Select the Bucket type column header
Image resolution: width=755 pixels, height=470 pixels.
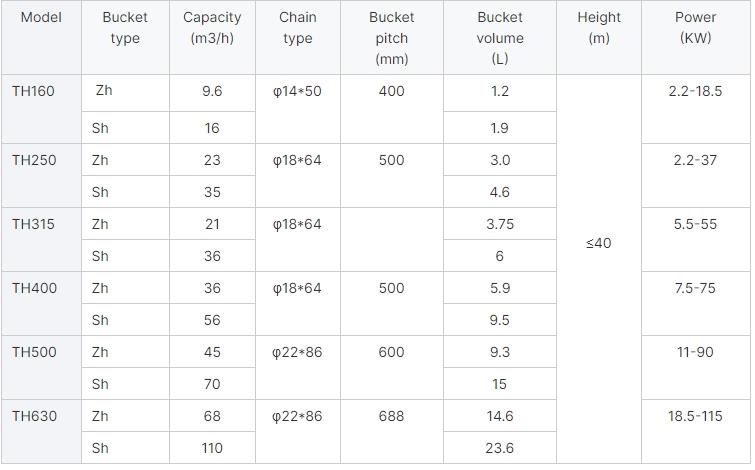125,28
